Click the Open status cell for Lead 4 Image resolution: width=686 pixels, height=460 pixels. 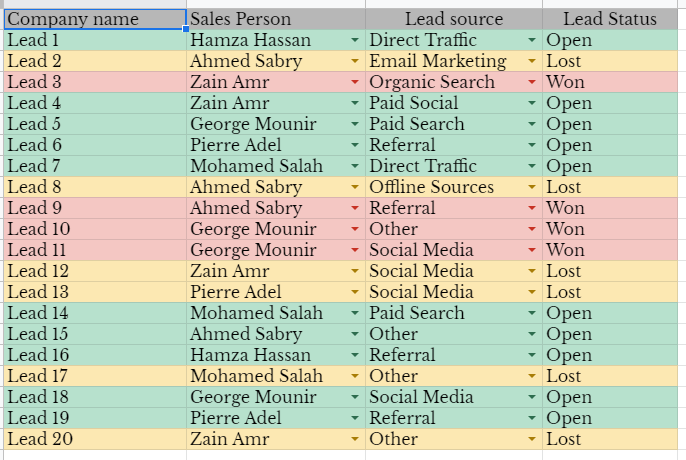[x=608, y=103]
